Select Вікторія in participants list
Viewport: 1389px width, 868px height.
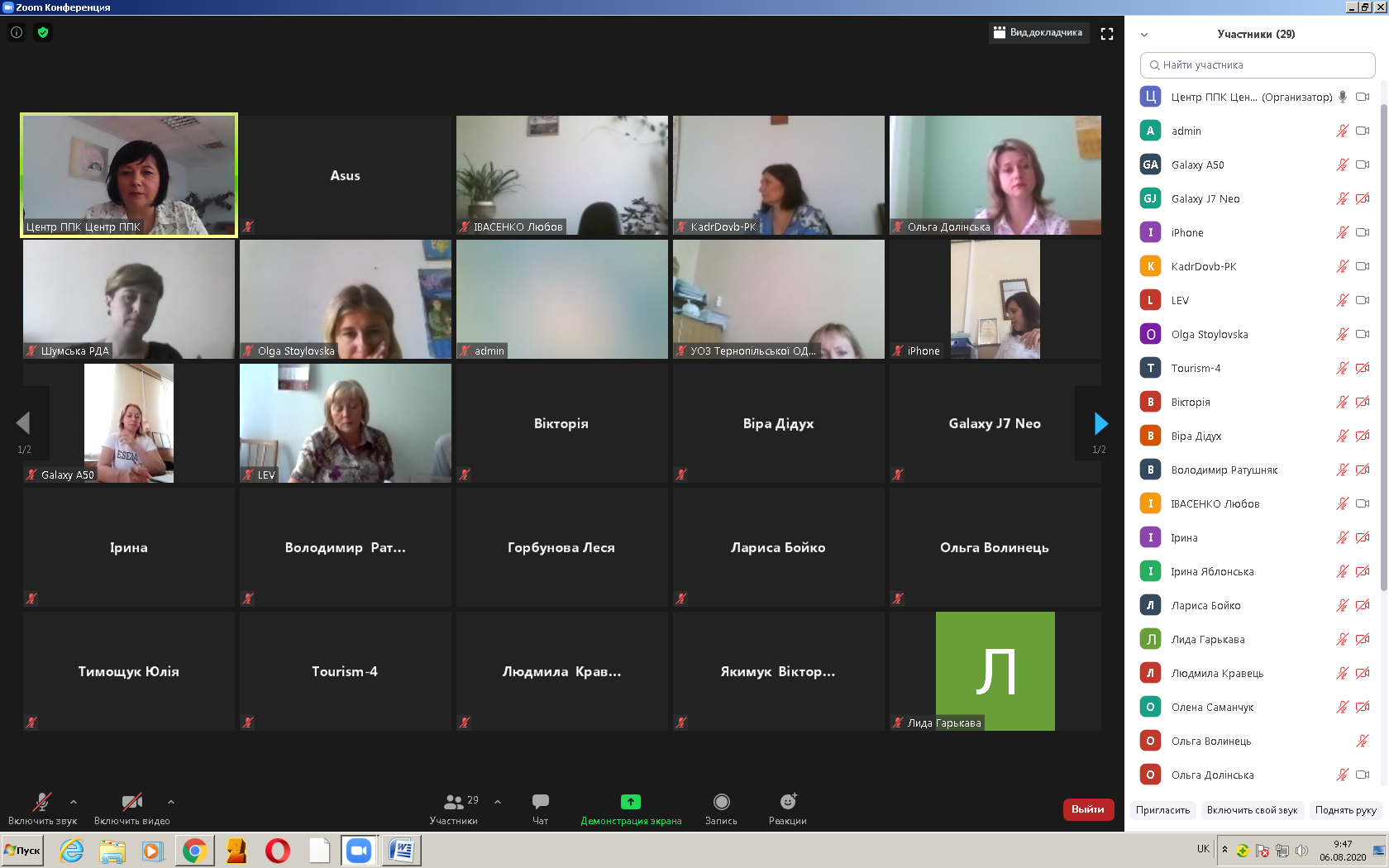[x=1256, y=402]
